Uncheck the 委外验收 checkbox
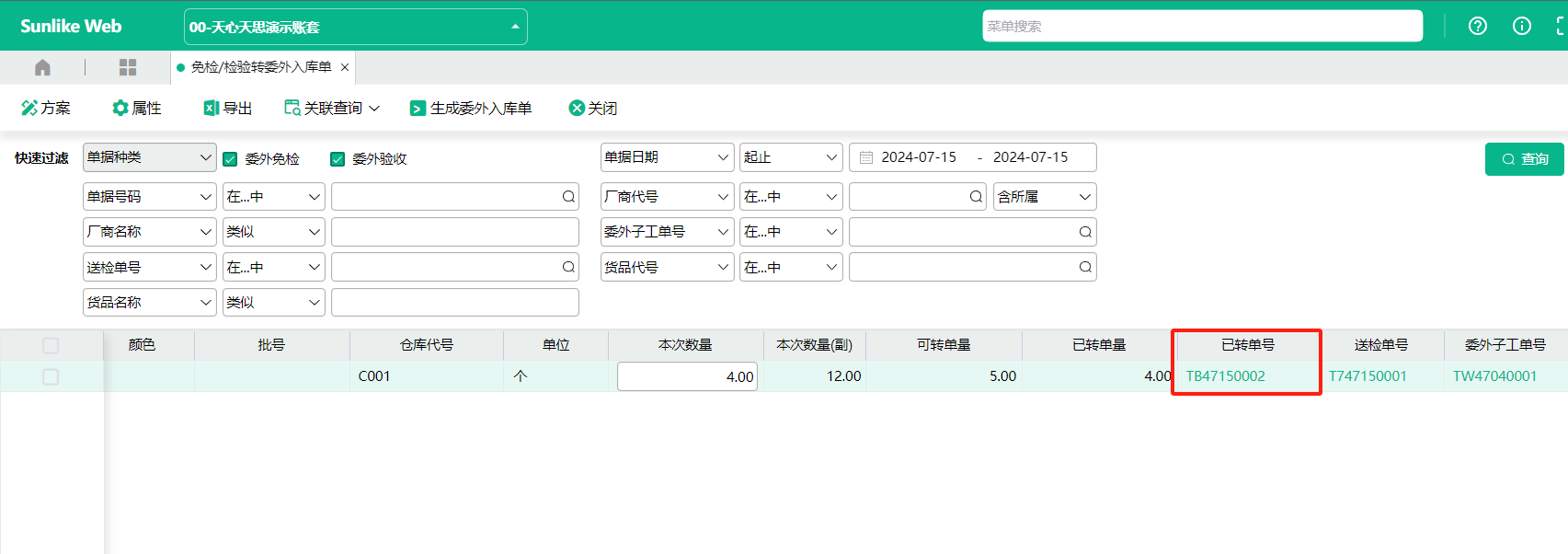 (338, 159)
